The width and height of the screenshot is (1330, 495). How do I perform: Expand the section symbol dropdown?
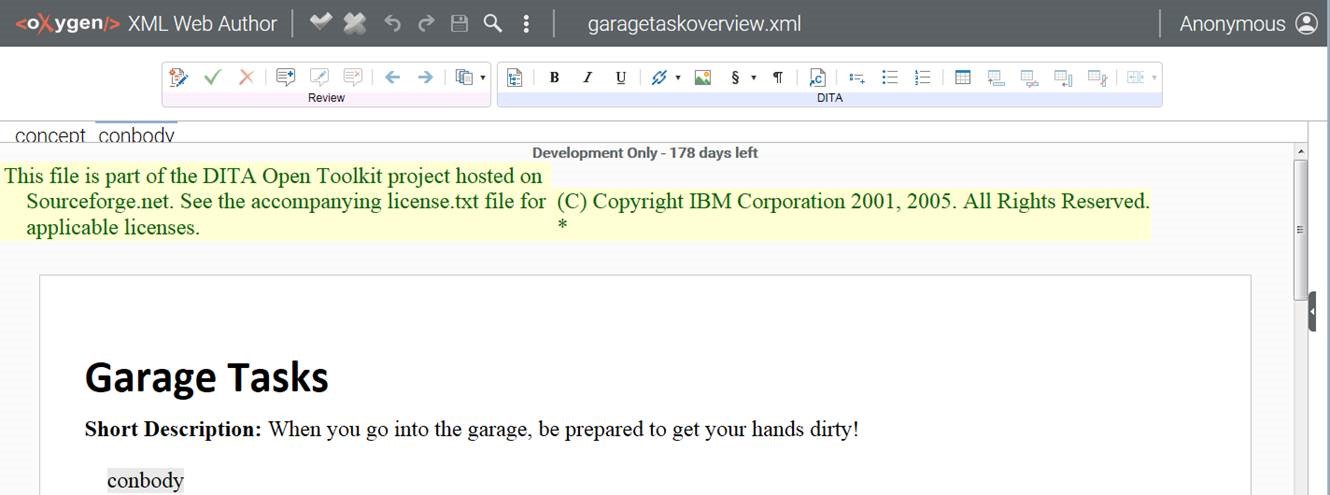coord(753,77)
